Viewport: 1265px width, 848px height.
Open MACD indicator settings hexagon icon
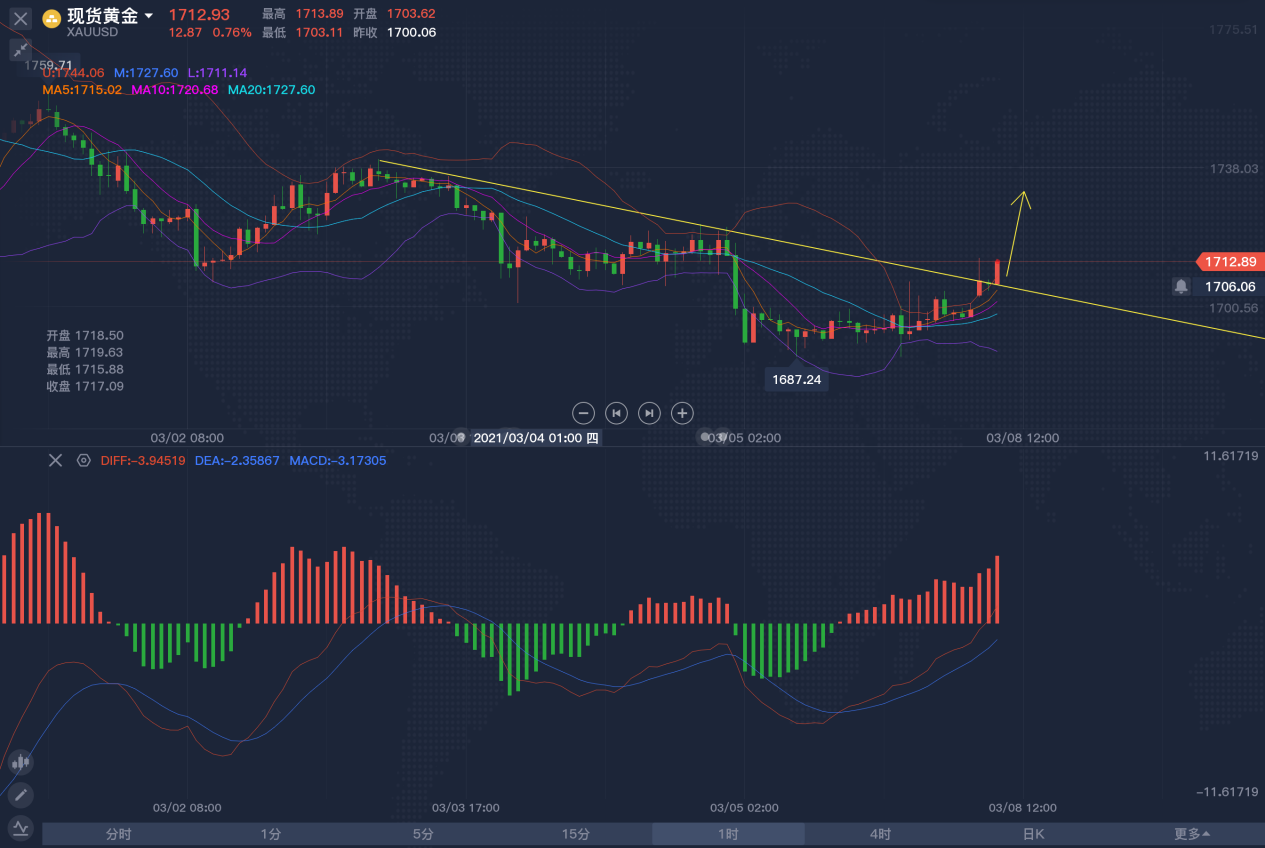83,460
